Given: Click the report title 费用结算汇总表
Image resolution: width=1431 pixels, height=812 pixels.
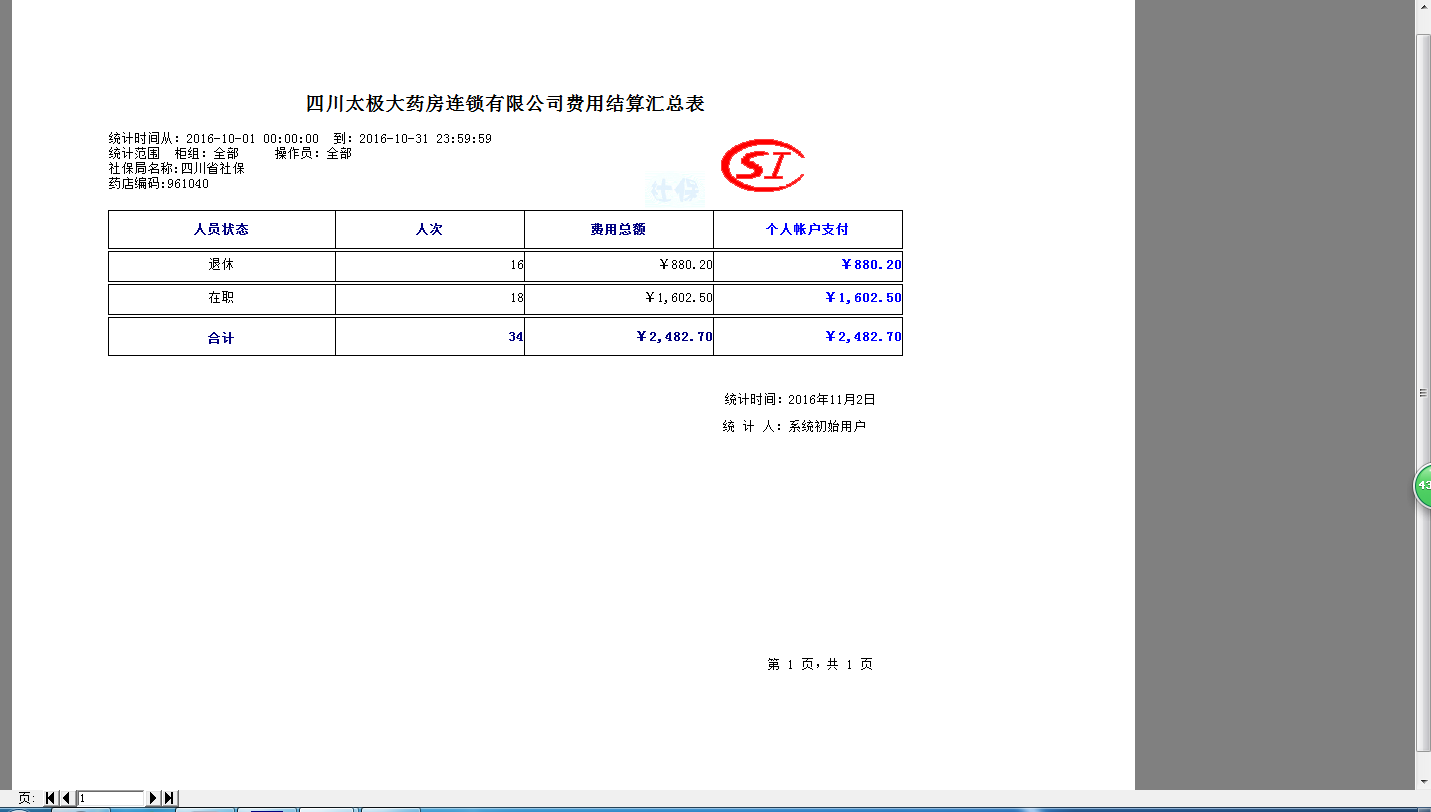Looking at the screenshot, I should [x=505, y=104].
